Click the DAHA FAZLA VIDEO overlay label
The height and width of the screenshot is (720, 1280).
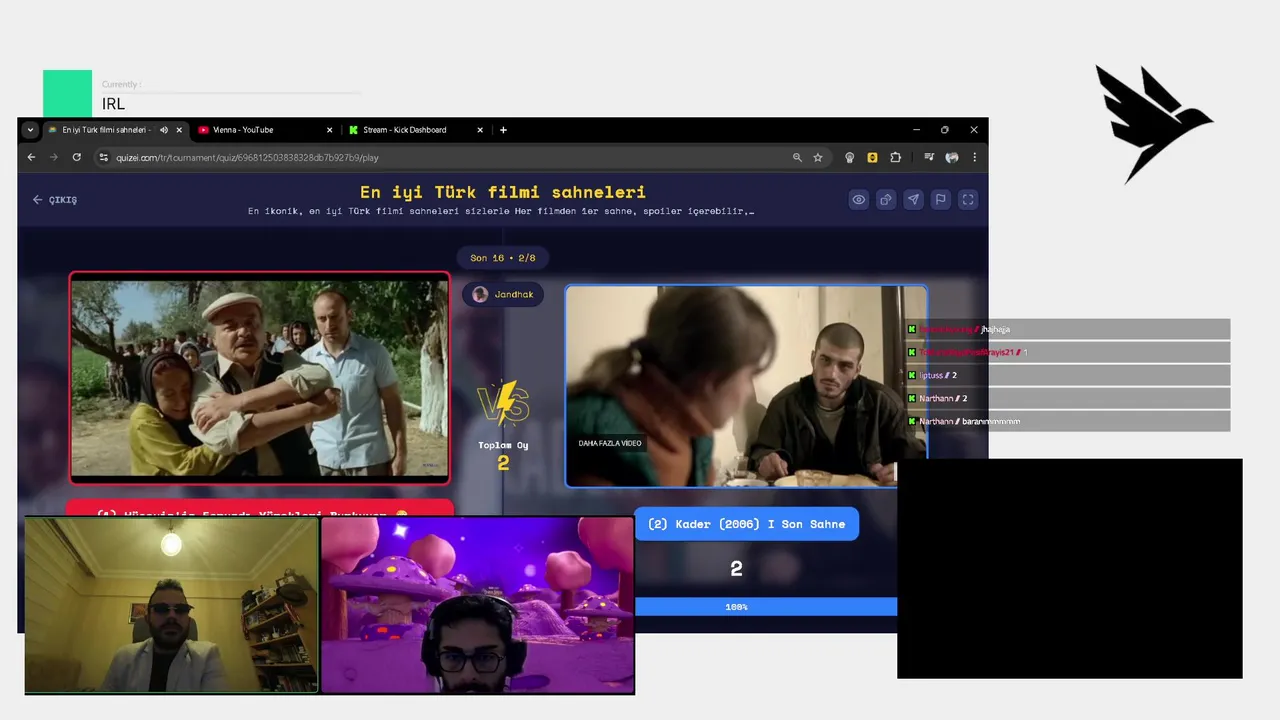coord(610,443)
